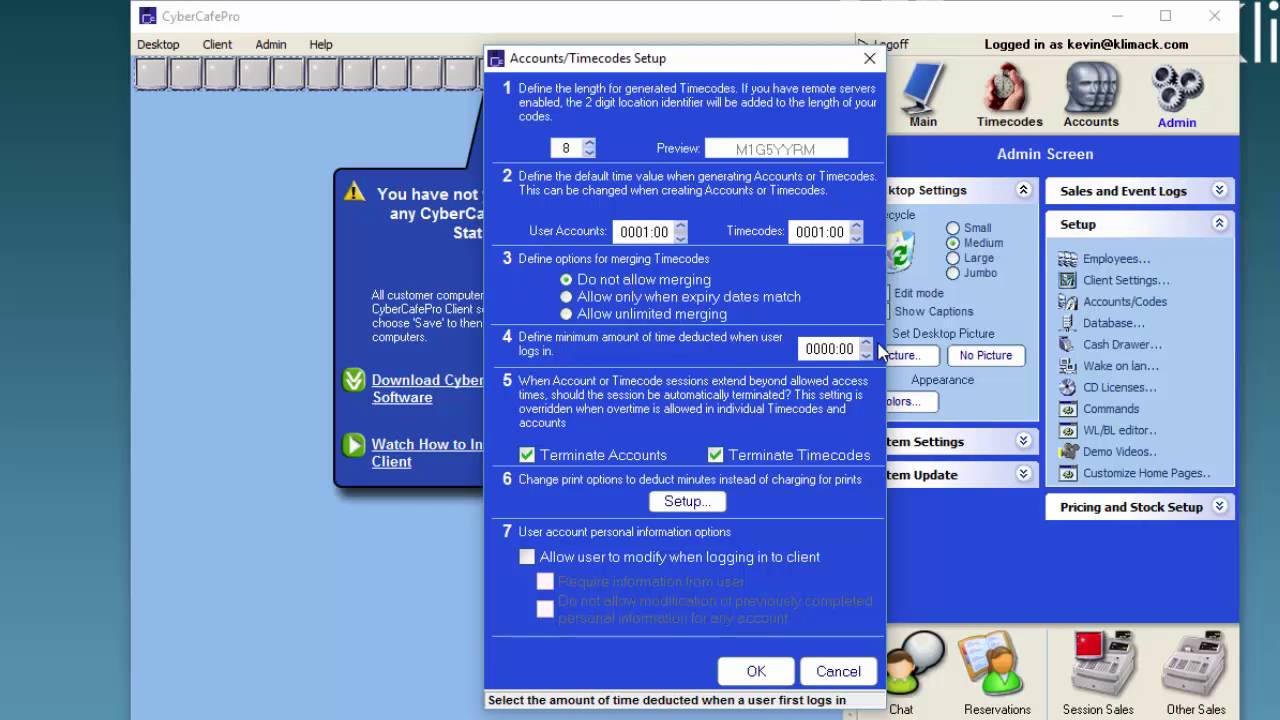Expand the System Settings panel chevron
This screenshot has height=720, width=1280.
pos(1023,441)
